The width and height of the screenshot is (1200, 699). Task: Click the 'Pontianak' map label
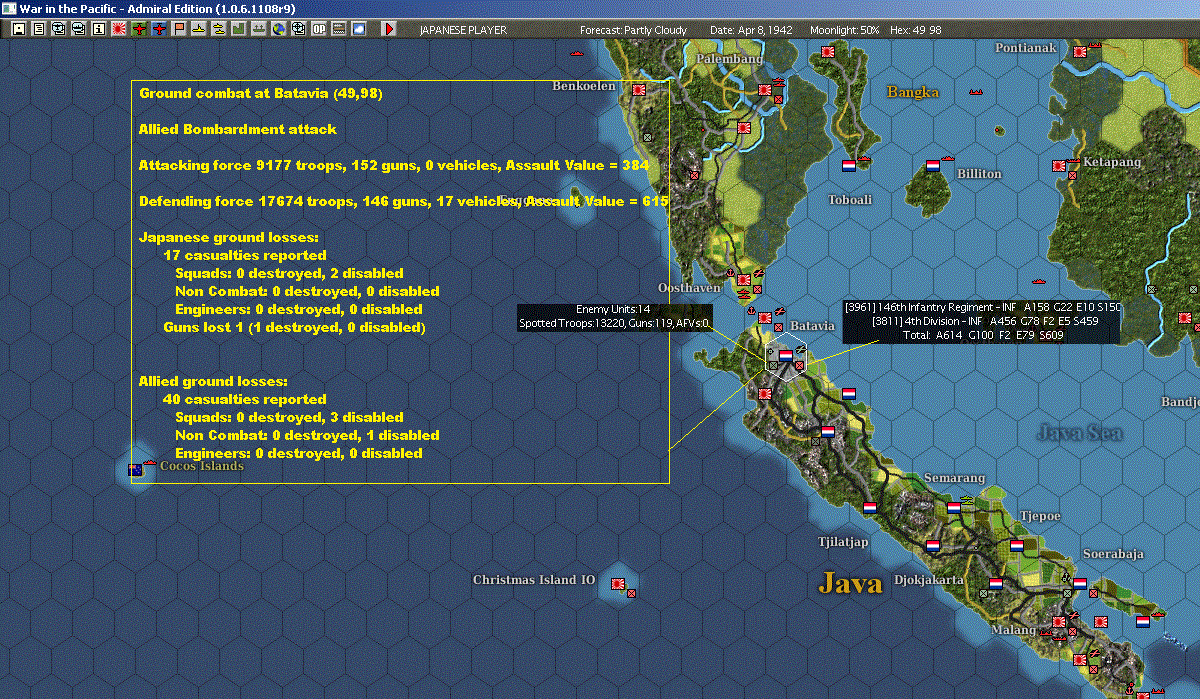1026,48
